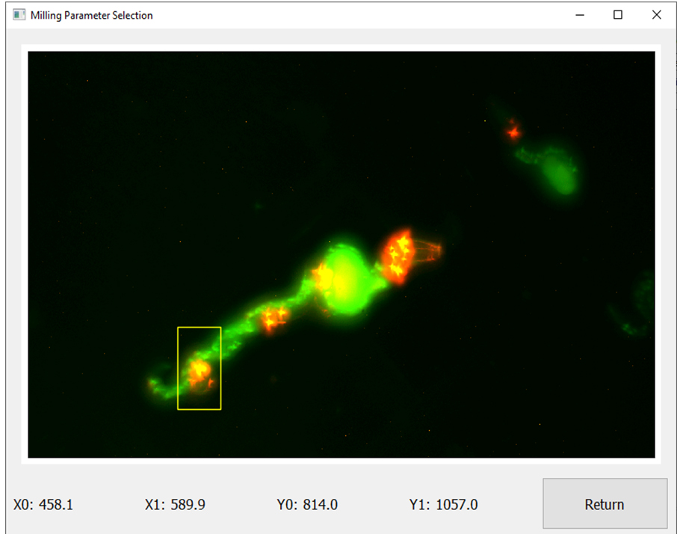Screen dimensions: 680x534
Task: Click the large orange cluster beside green cell
Action: [x=397, y=256]
